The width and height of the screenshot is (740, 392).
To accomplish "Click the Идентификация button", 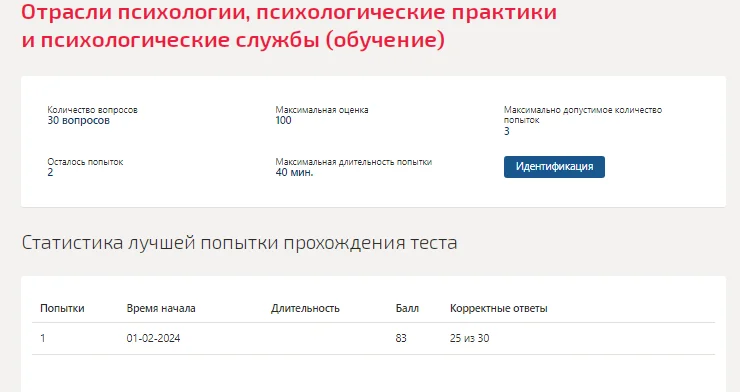I will tap(554, 167).
